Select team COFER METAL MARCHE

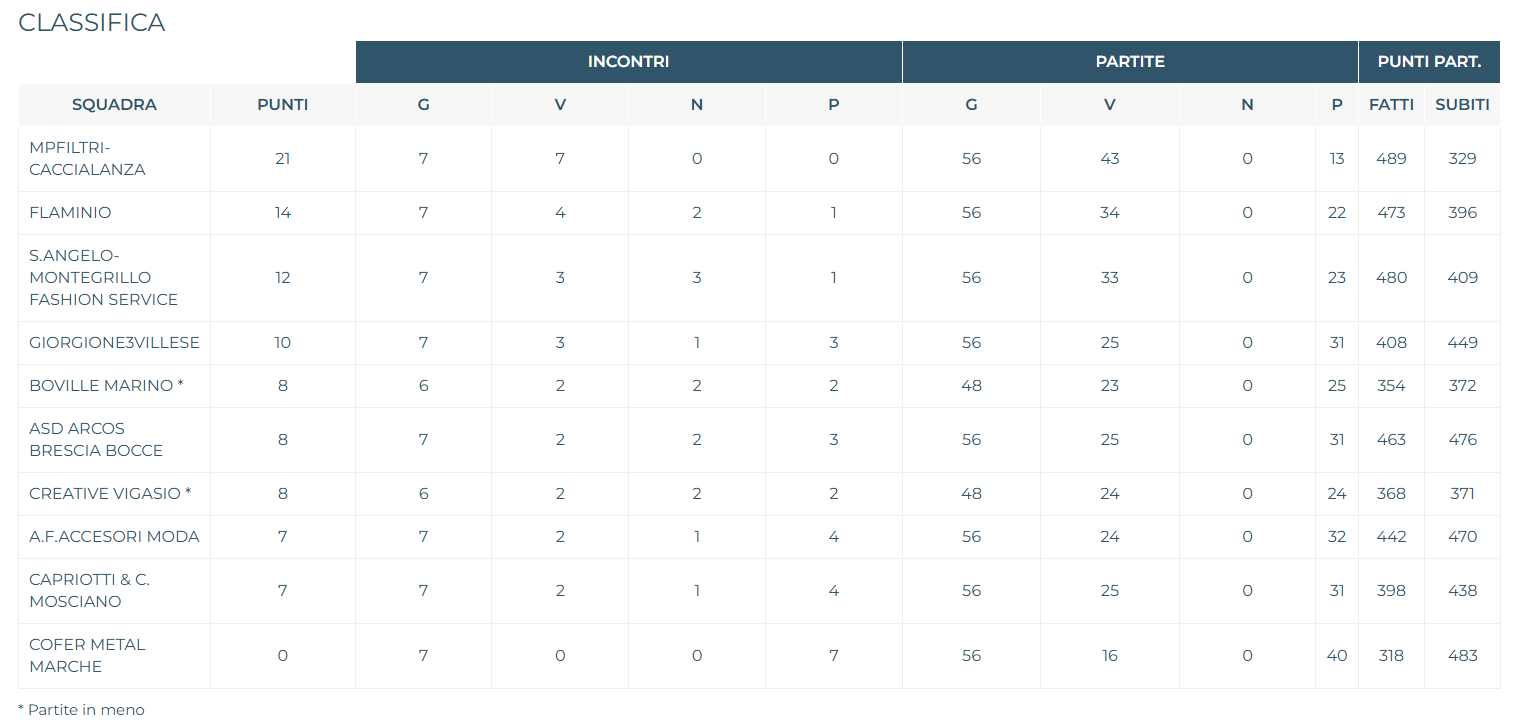pos(87,656)
